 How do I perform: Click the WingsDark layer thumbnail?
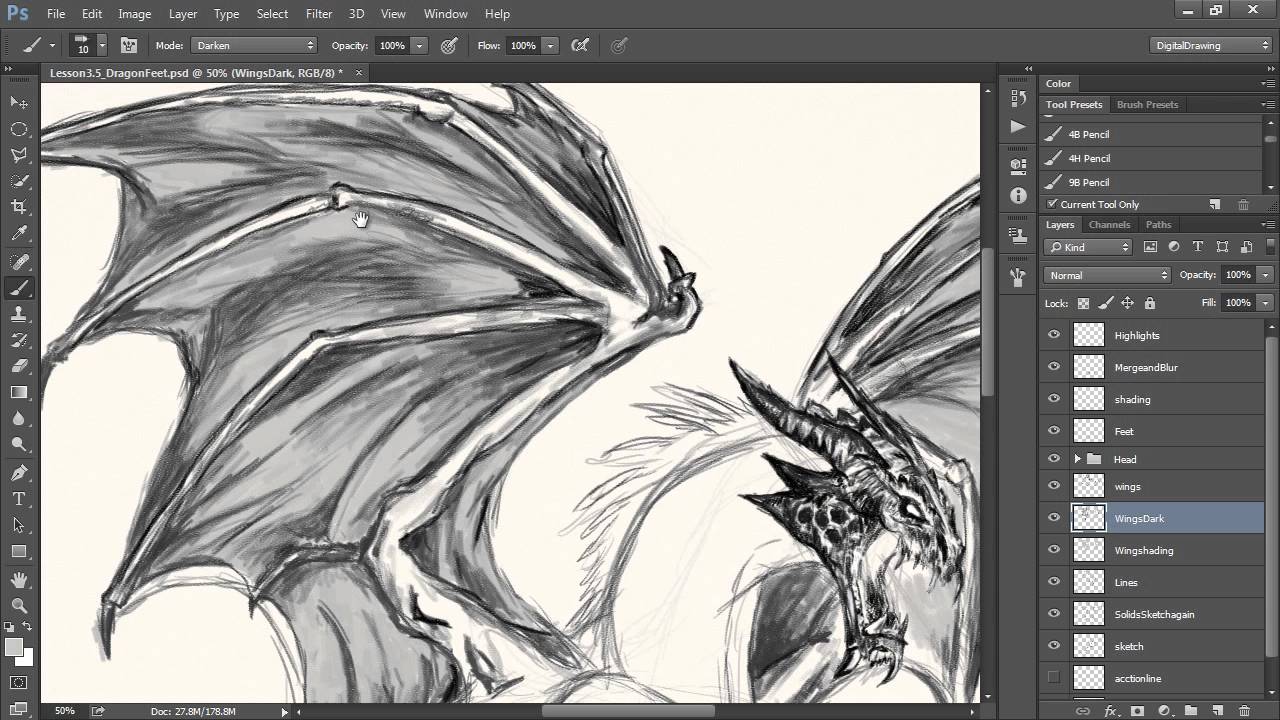click(1088, 518)
